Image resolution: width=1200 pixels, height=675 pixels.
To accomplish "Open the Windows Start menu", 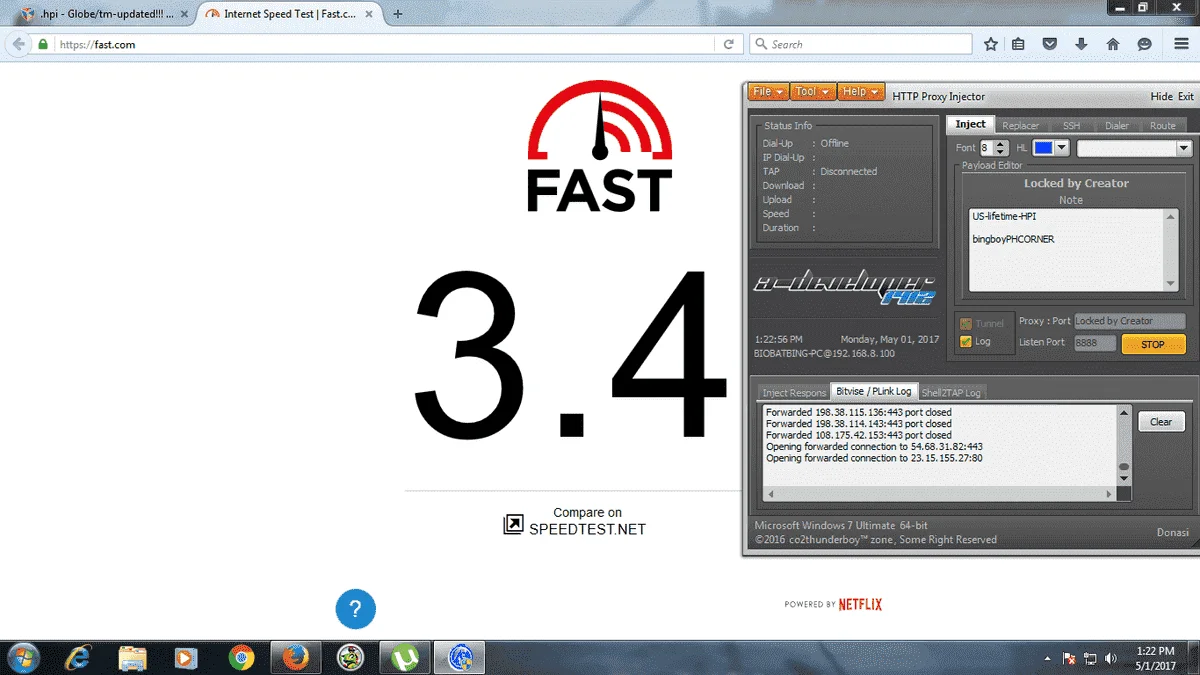I will (22, 657).
